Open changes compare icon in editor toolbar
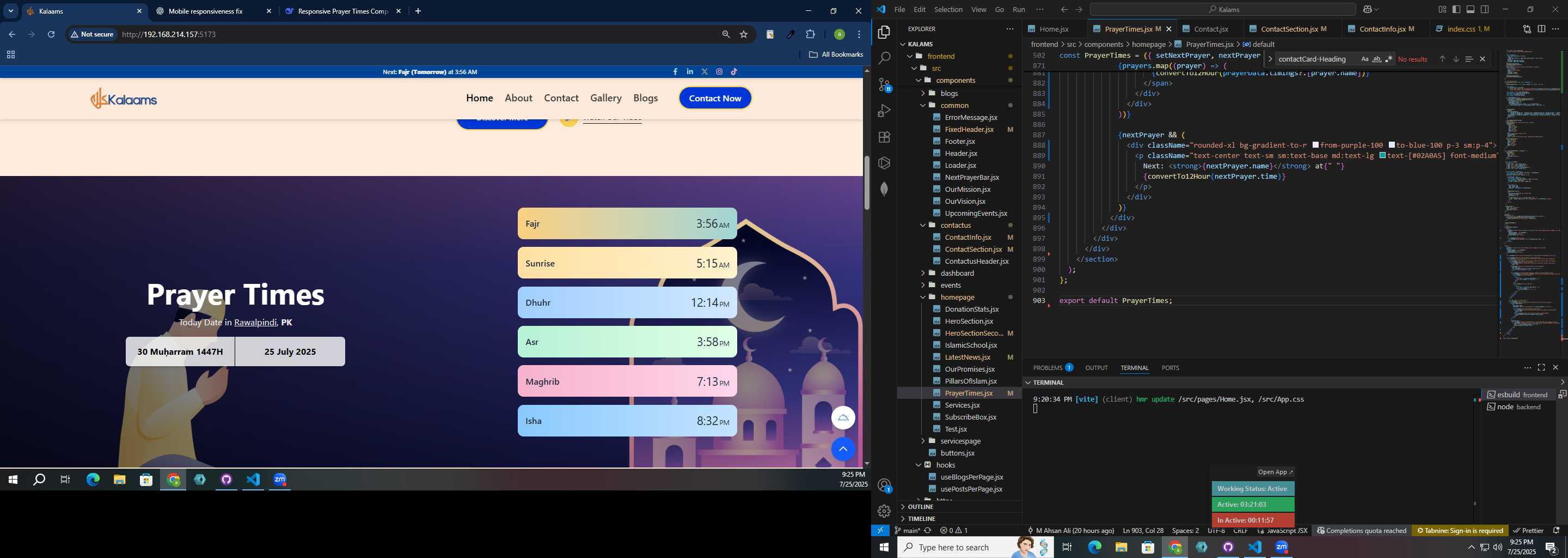This screenshot has height=558, width=1568. pos(1527,29)
